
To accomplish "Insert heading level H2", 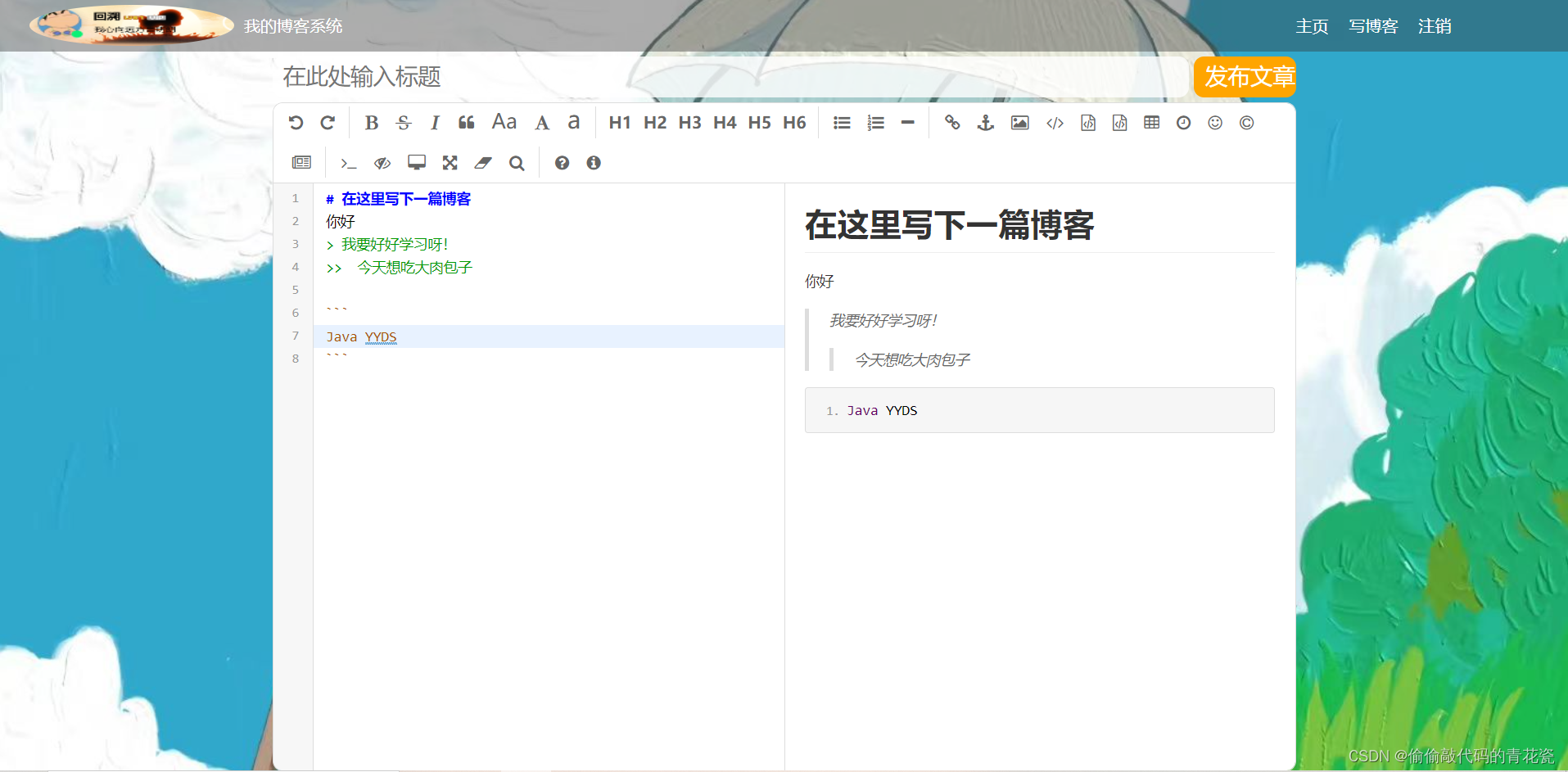I will 655,123.
